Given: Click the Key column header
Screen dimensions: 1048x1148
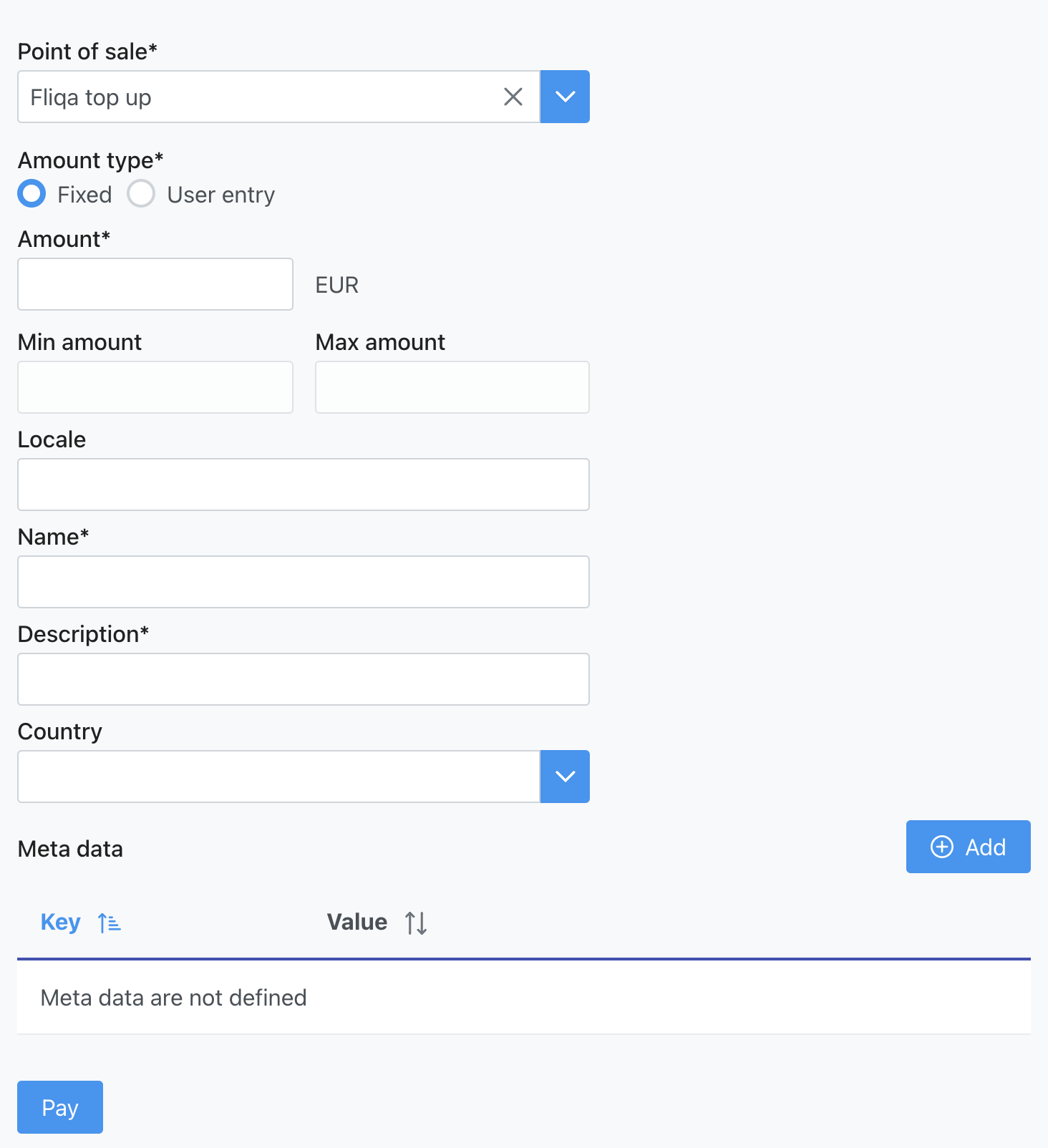Looking at the screenshot, I should click(60, 923).
